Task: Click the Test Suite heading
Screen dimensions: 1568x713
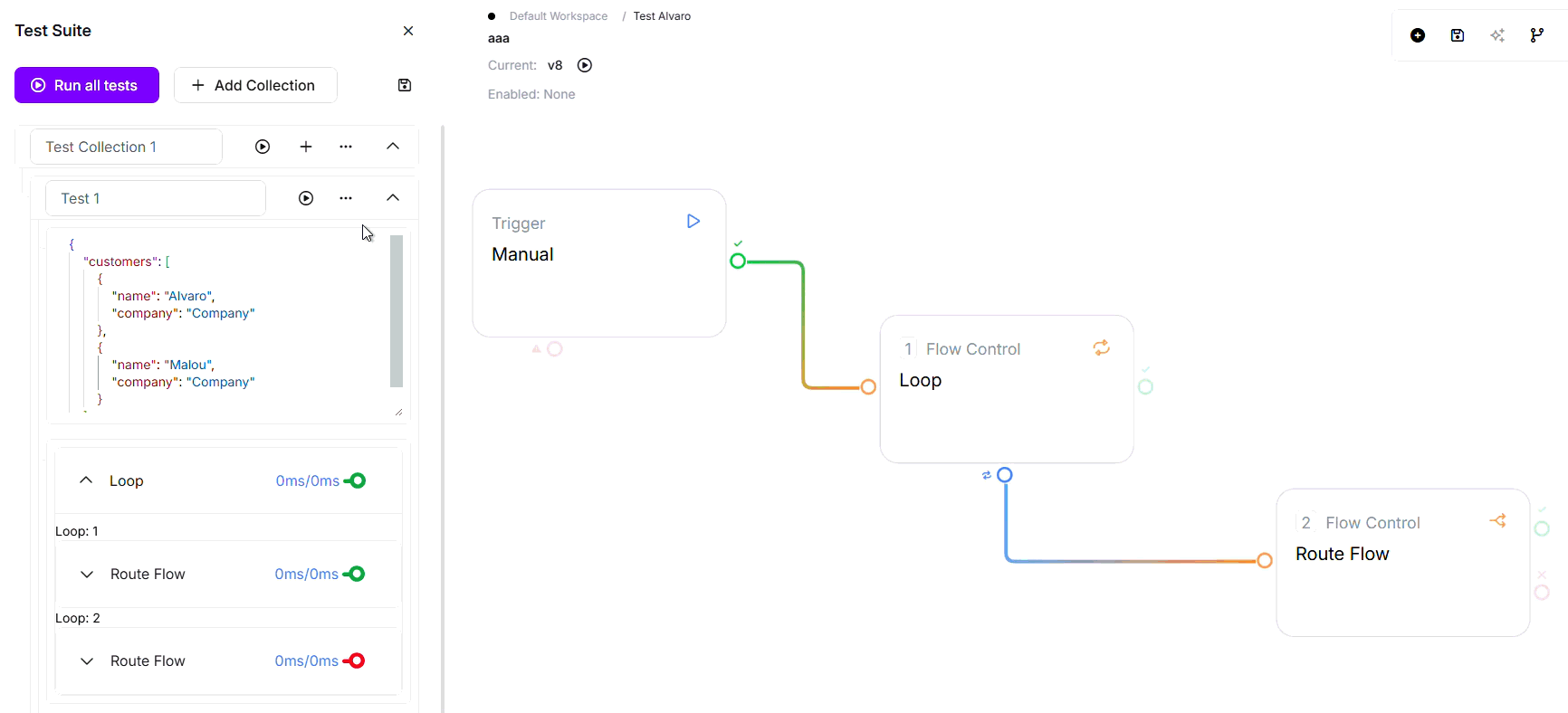Action: (x=53, y=31)
